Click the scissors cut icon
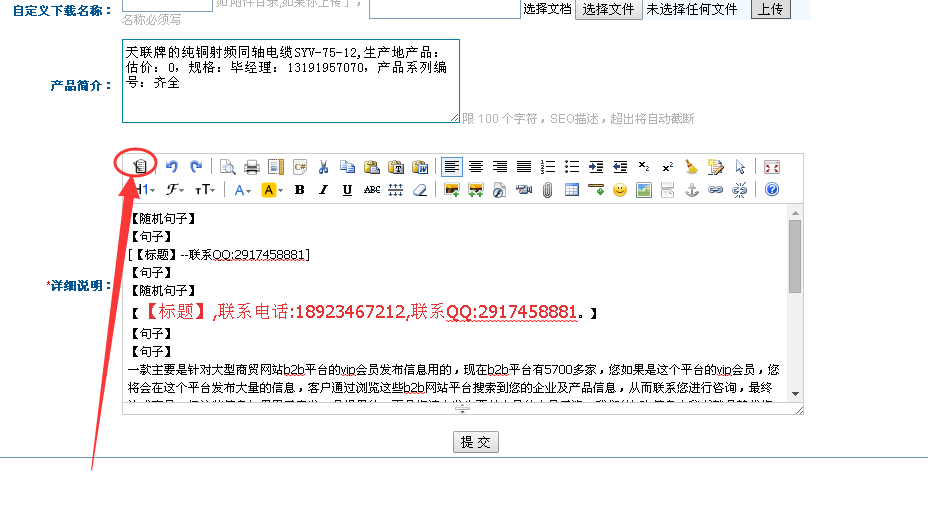Screen dimensions: 928x516 coord(324,167)
